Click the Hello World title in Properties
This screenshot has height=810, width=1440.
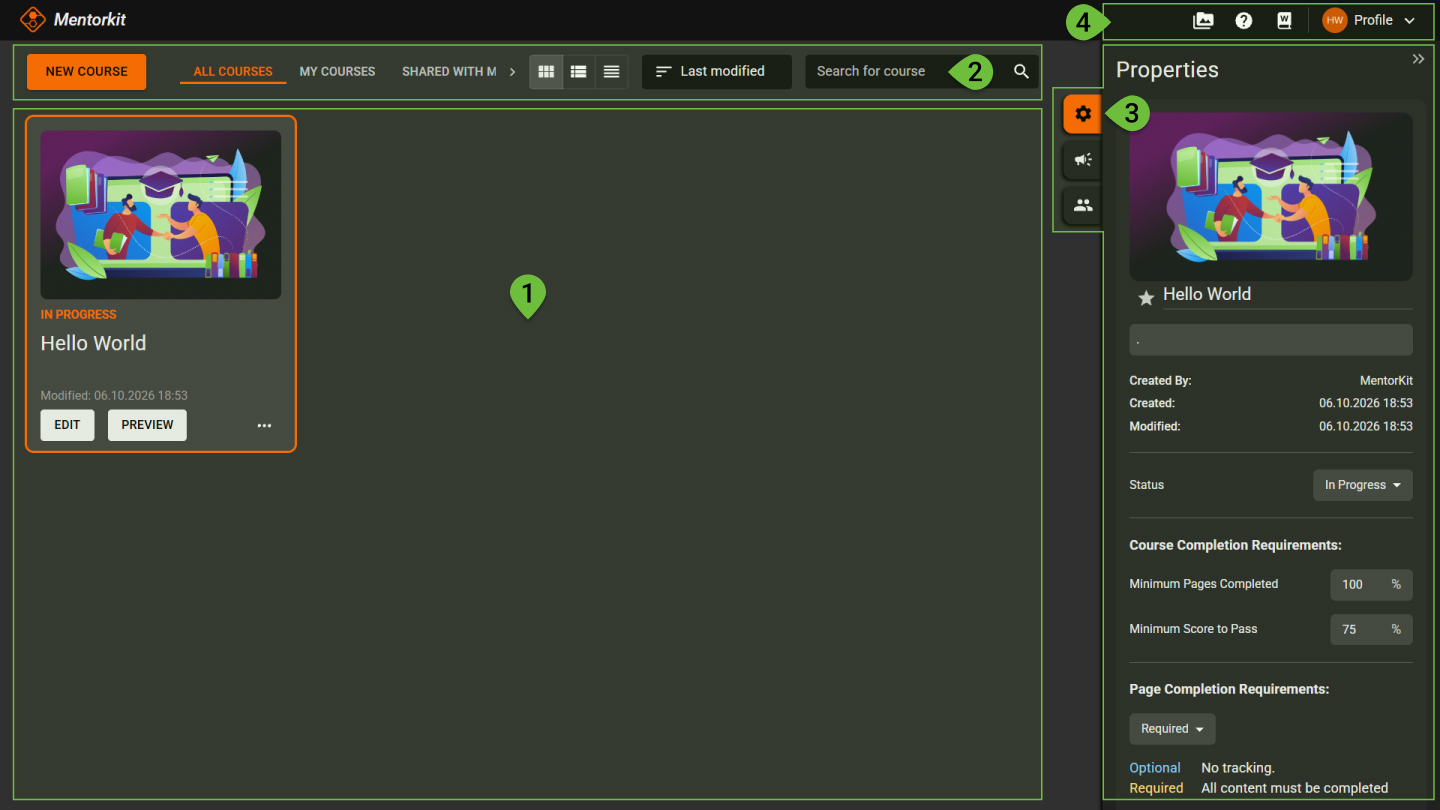click(x=1207, y=294)
